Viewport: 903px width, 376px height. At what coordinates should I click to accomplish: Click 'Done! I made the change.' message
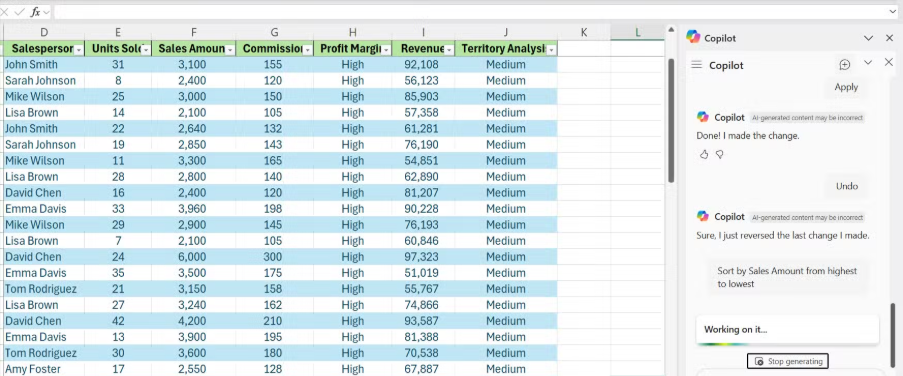[748, 136]
